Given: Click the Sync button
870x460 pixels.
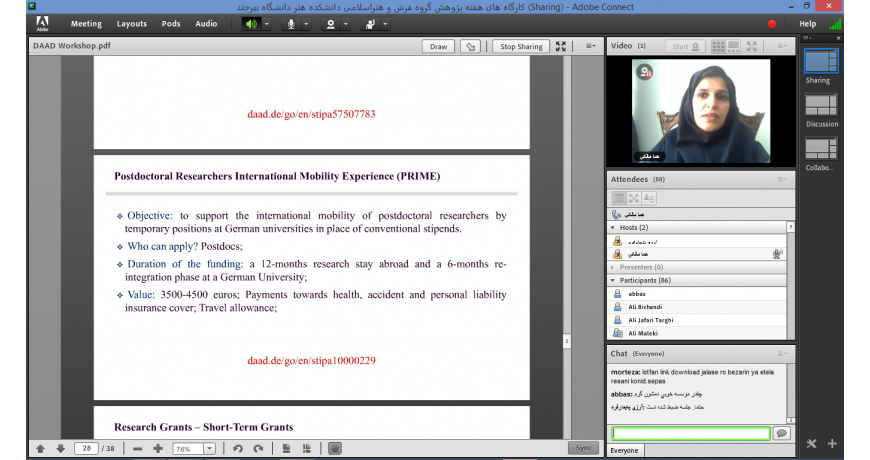Looking at the screenshot, I should click(583, 448).
